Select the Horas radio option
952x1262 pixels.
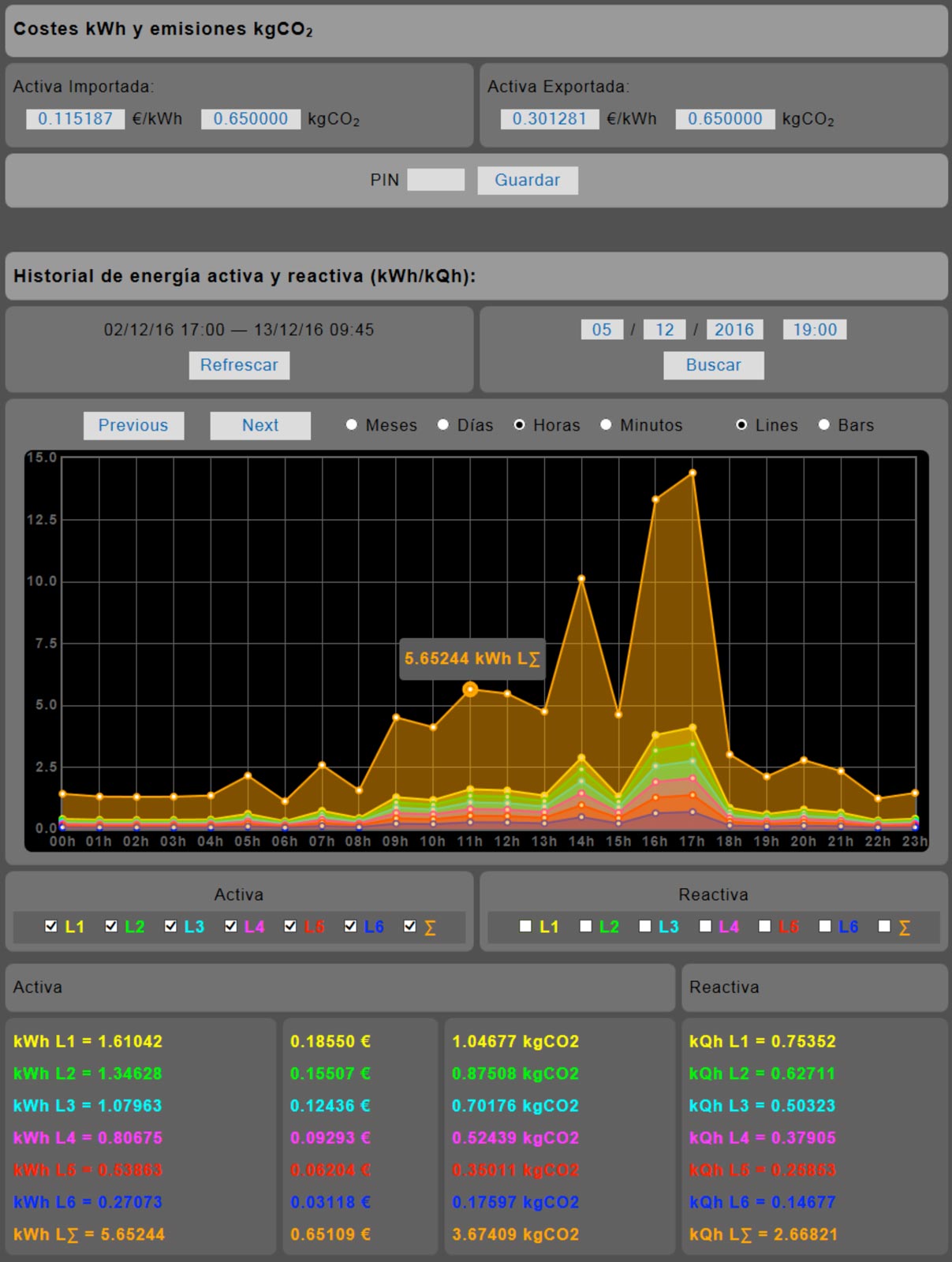click(519, 425)
